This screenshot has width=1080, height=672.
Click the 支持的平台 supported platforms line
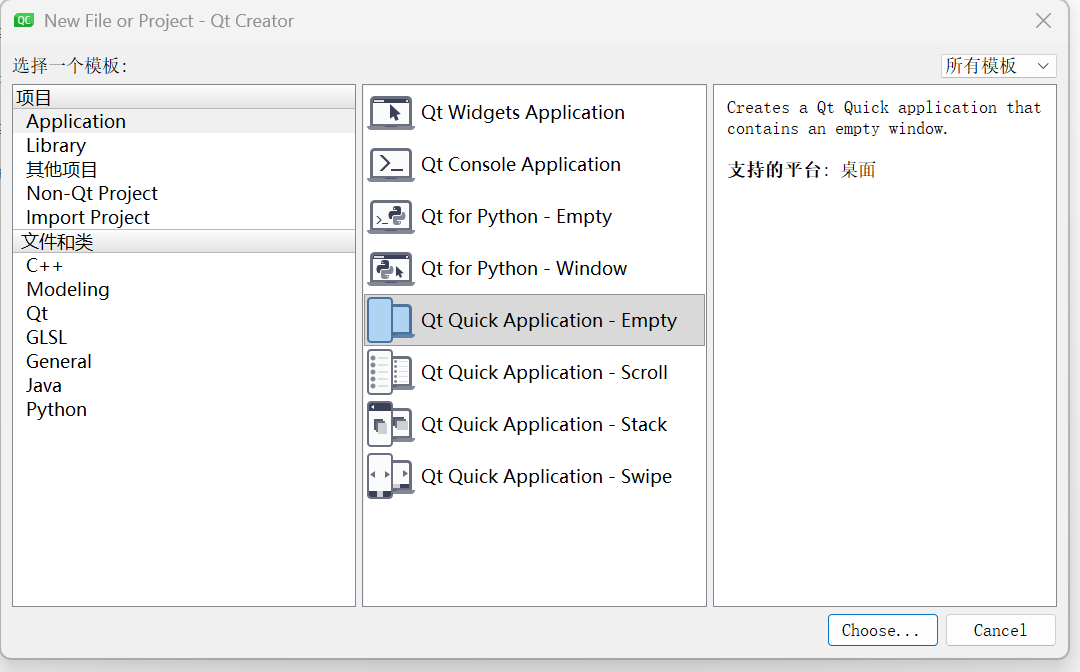coord(801,169)
